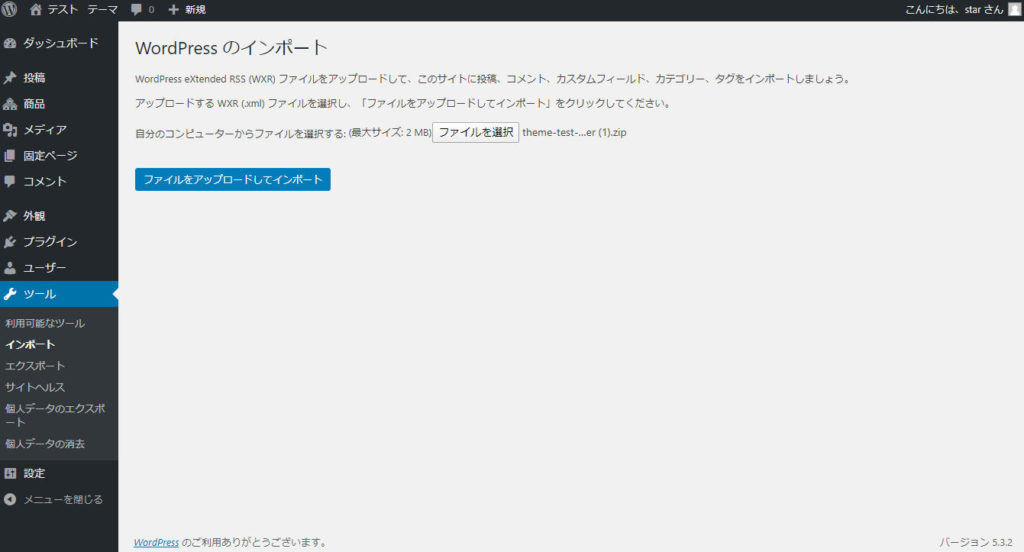Screen dimensions: 1024x552
Task: Open 個人データの消去 in Tools submenu
Action: coord(45,443)
